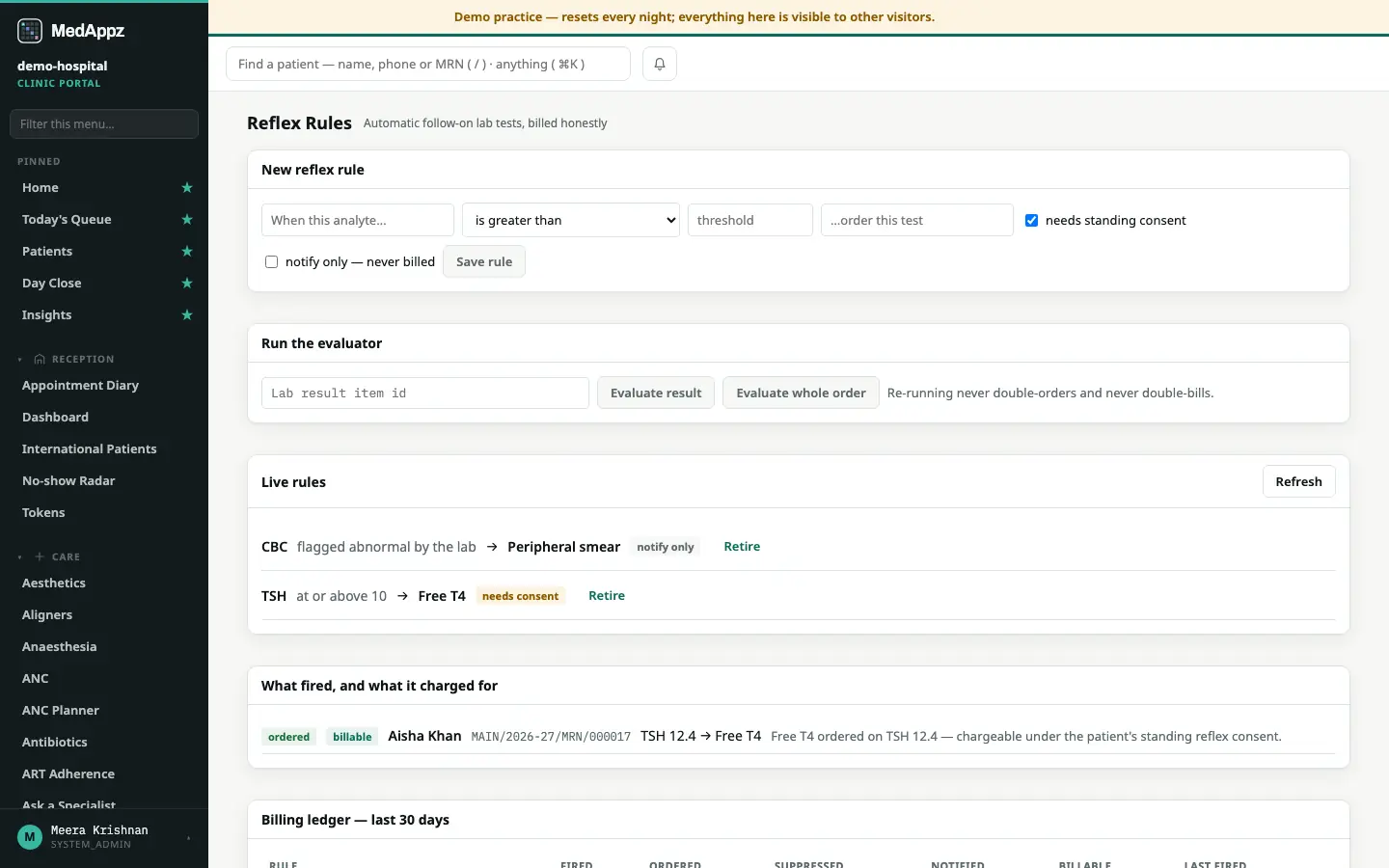Open the notifications bell
The width and height of the screenshot is (1389, 868).
coord(660,64)
